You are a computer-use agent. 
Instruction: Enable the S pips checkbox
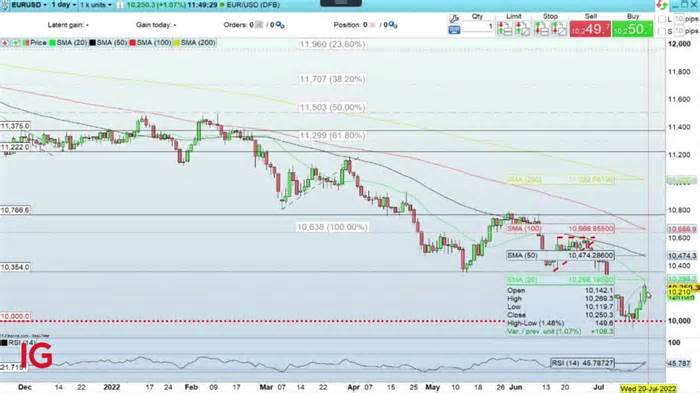tap(662, 31)
